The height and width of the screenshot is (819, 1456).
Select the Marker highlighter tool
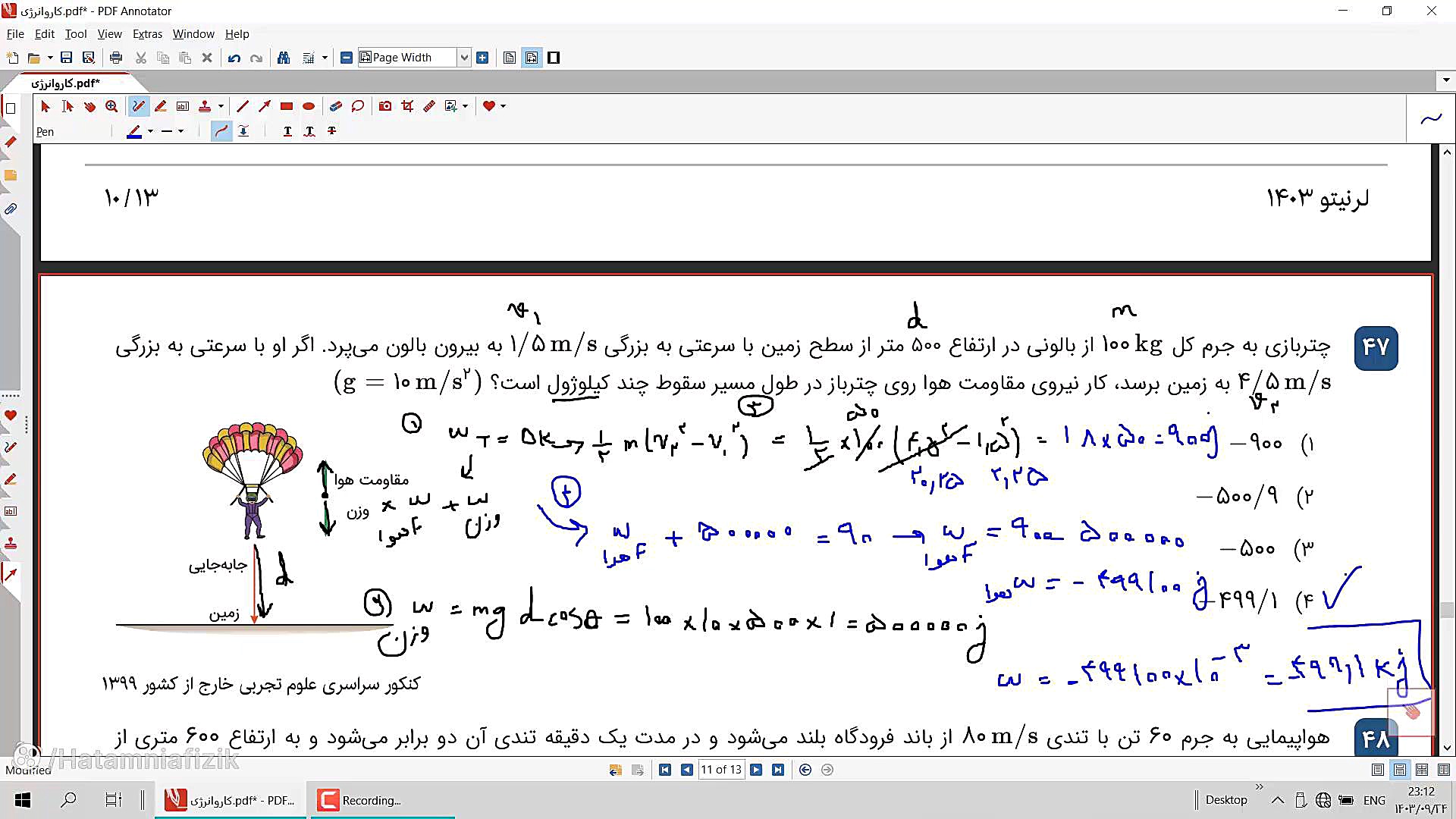point(160,106)
